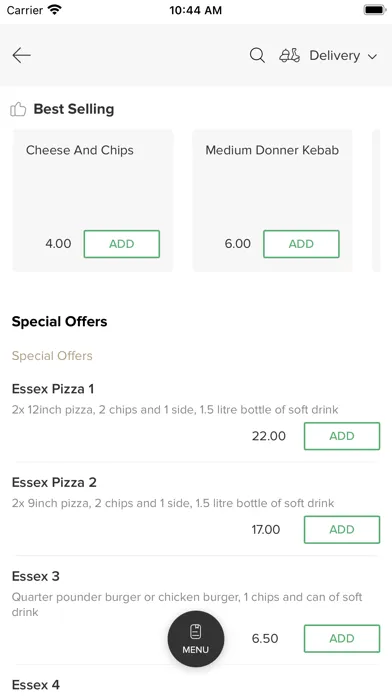Image resolution: width=392 pixels, height=696 pixels.
Task: Go back using the left arrow
Action: tap(21, 55)
